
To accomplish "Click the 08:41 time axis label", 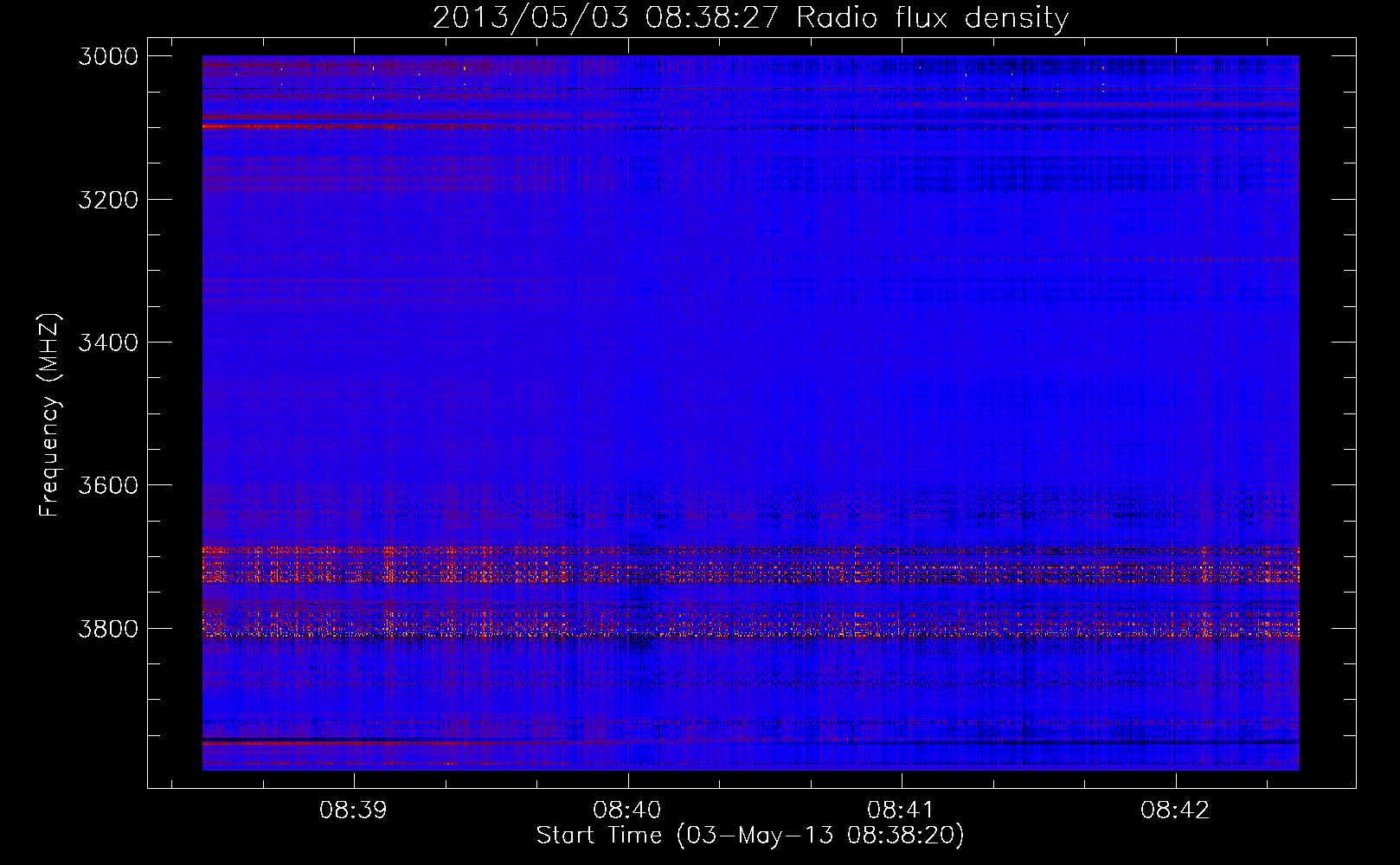I will point(901,810).
